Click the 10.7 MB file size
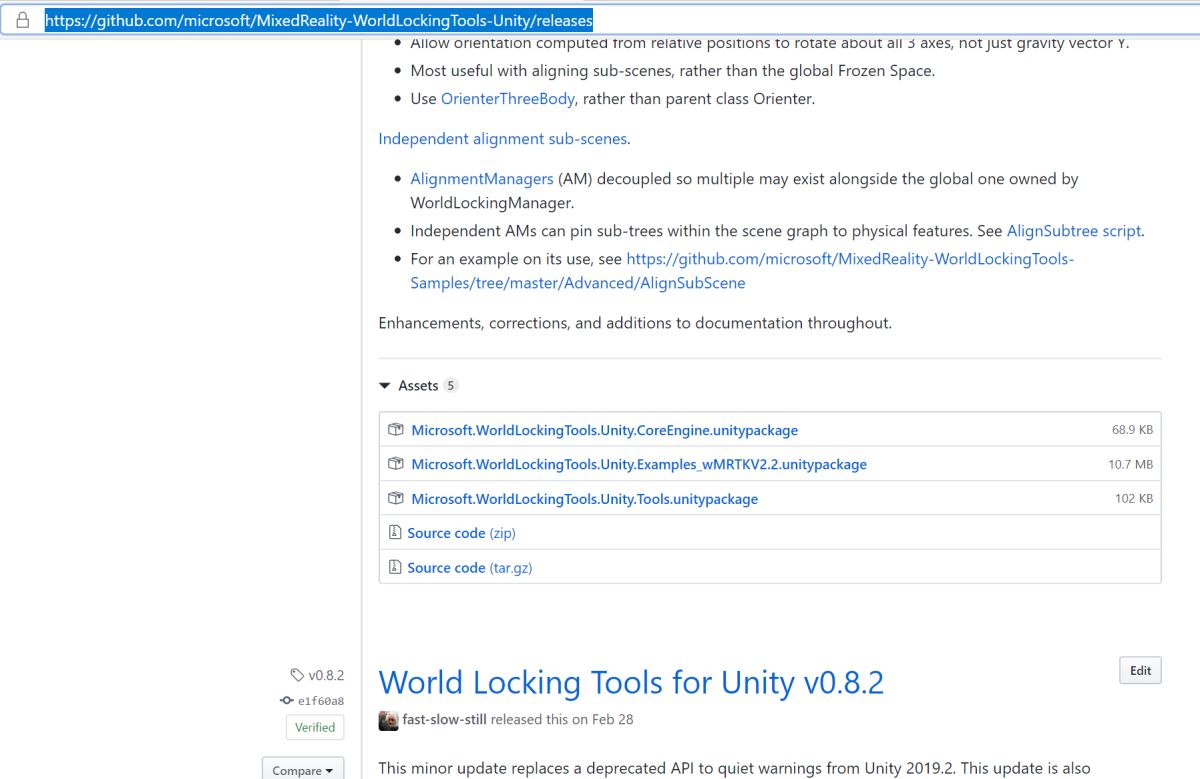The width and height of the screenshot is (1200, 779). [1131, 464]
